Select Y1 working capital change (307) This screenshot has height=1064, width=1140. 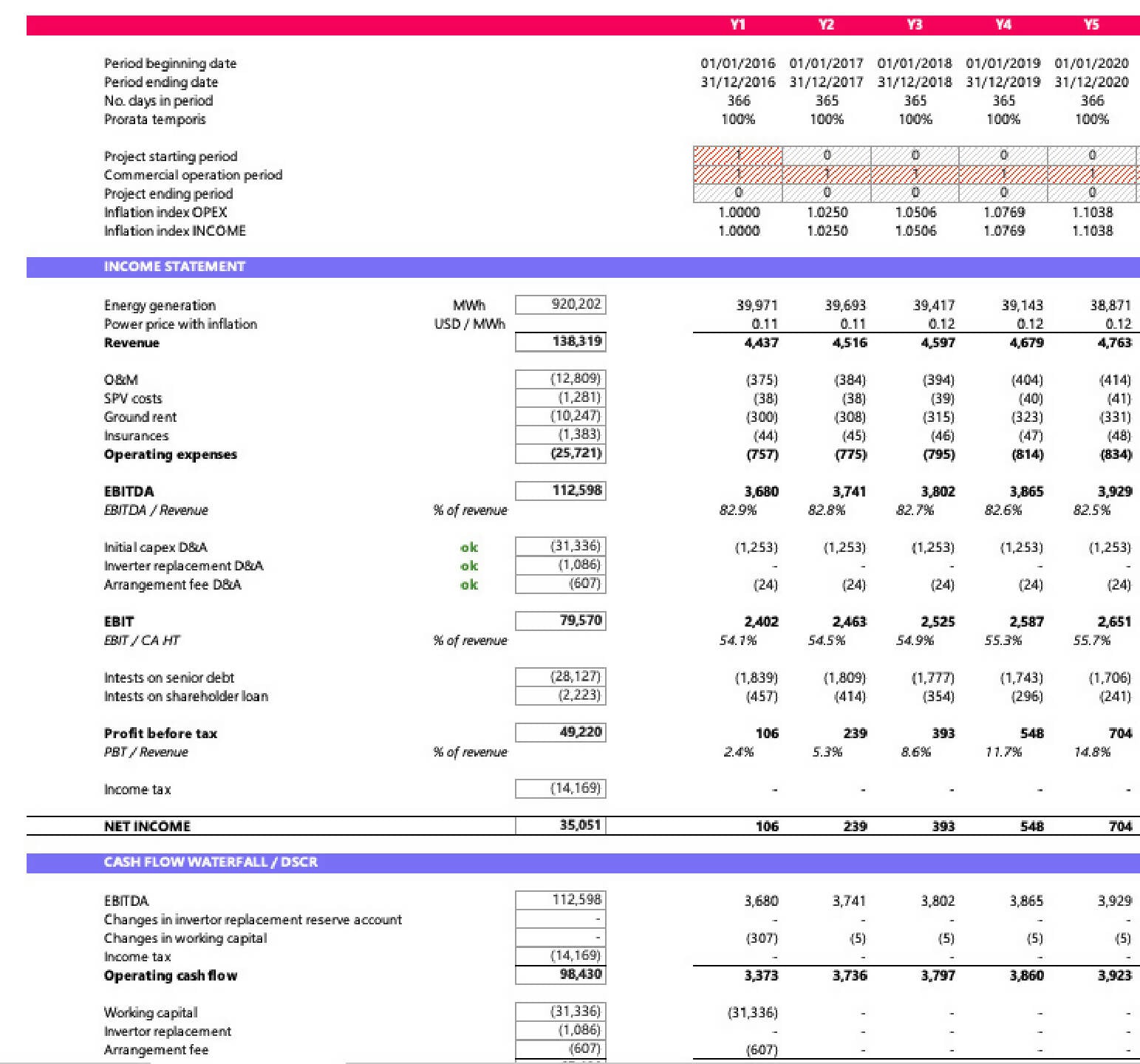pos(762,938)
